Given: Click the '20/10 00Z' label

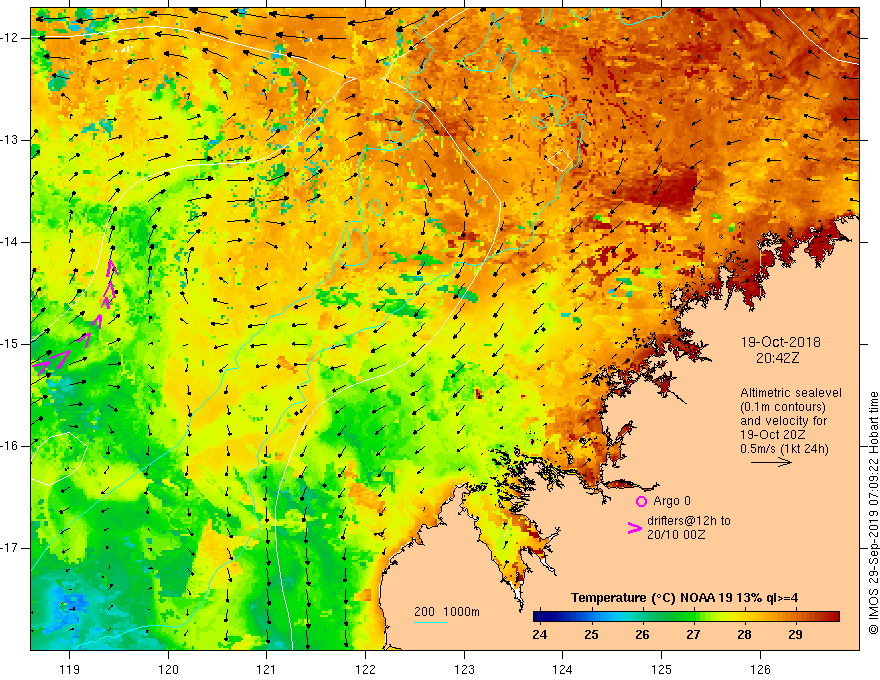Looking at the screenshot, I should pos(676,535).
